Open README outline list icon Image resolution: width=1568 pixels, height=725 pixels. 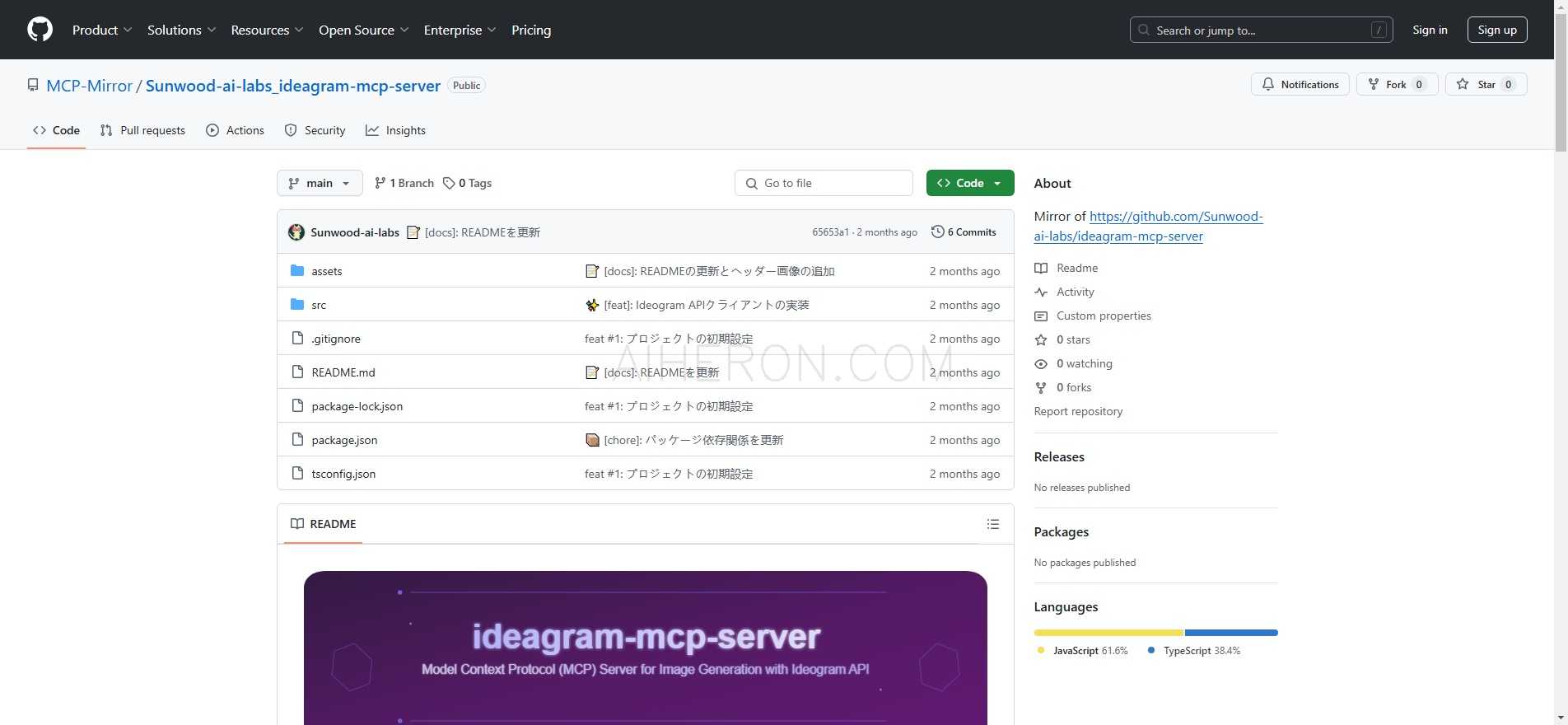pos(993,524)
